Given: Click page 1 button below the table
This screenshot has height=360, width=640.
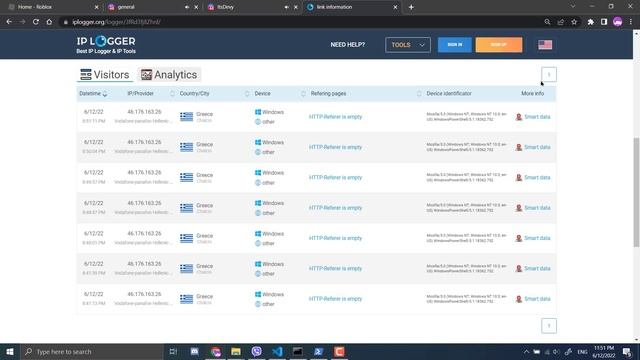Looking at the screenshot, I should click(549, 326).
